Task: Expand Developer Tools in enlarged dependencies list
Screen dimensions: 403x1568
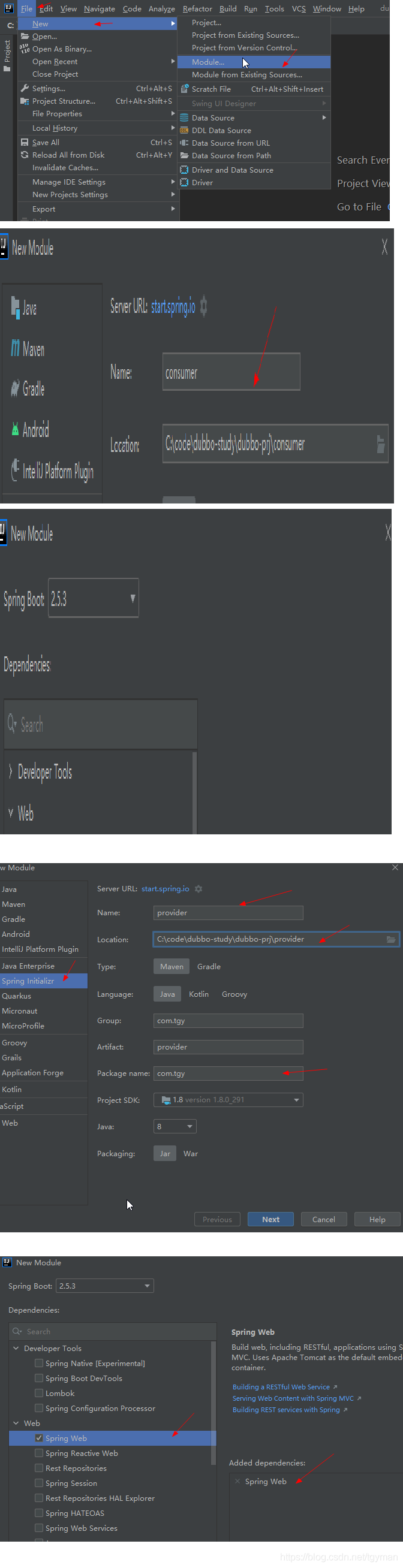Action: [10, 771]
